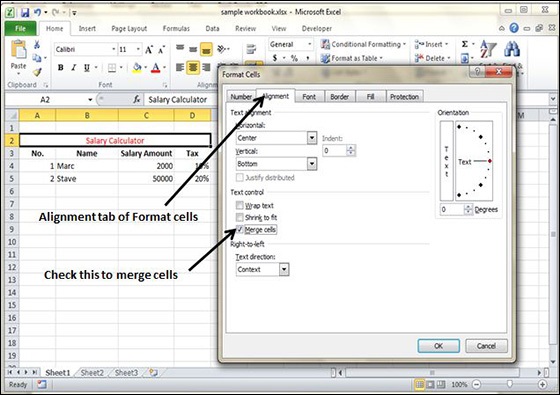Click the Find & Select binoculars icon
Screen dimensions: 560x395
[511, 49]
